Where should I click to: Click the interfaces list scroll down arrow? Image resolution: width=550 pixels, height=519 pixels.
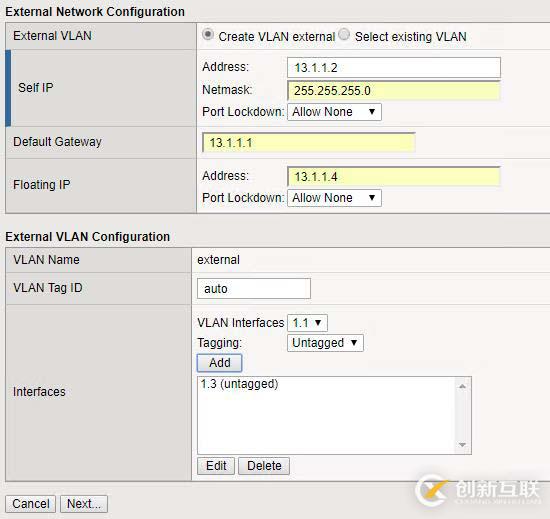[462, 445]
